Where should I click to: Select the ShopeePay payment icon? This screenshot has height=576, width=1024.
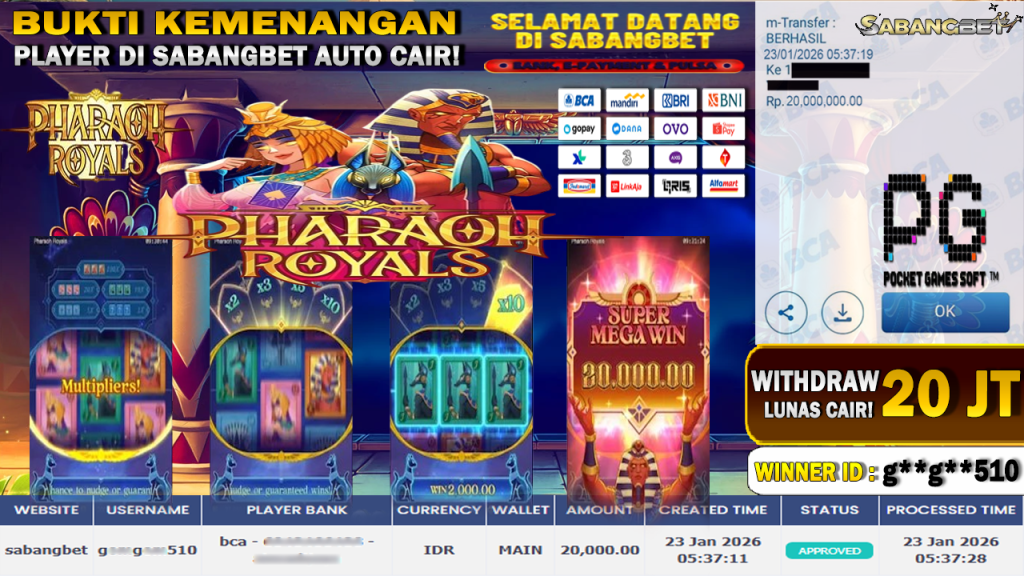pos(724,129)
